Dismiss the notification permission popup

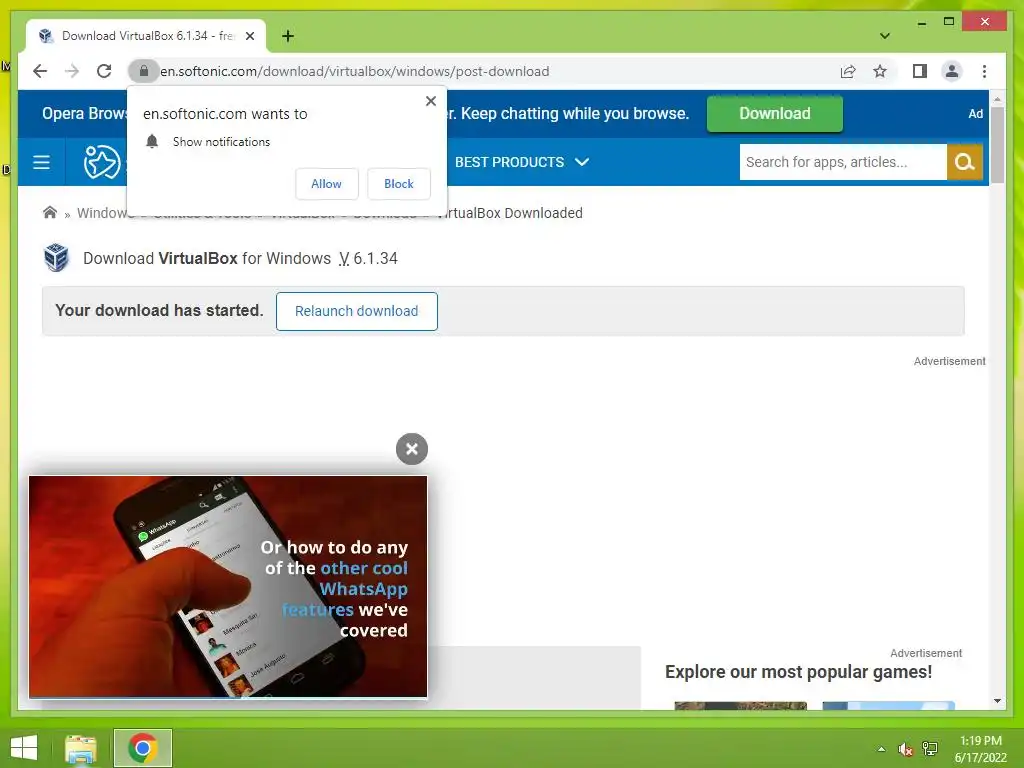(430, 101)
